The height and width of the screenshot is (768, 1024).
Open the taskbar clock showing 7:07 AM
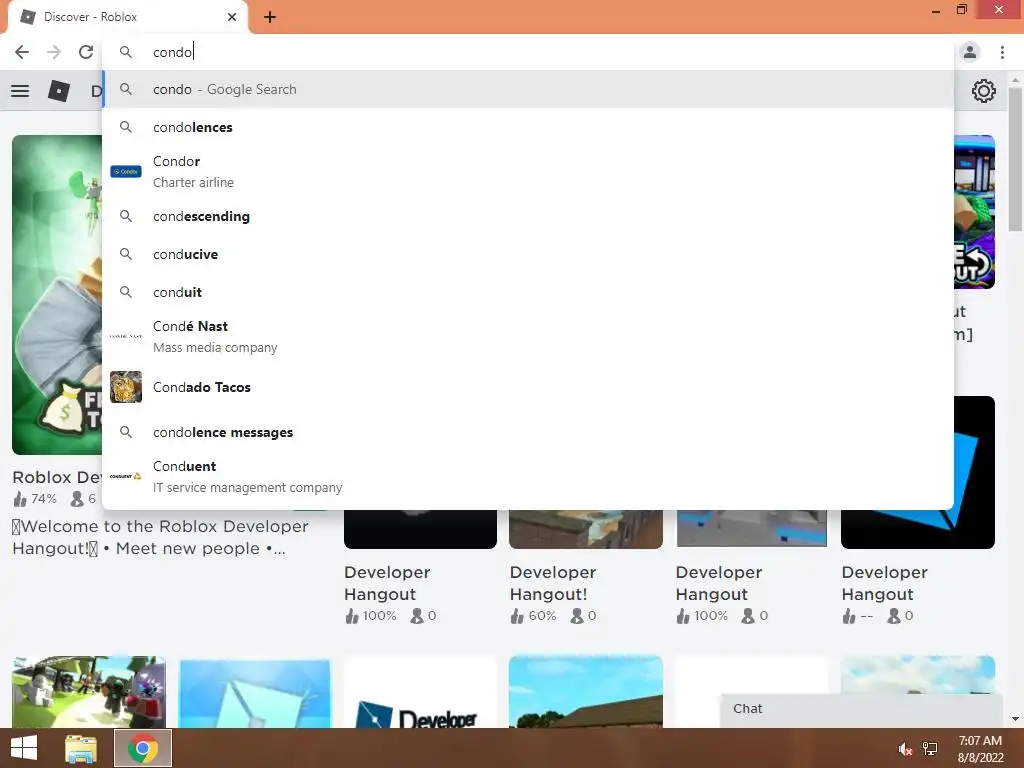pyautogui.click(x=980, y=749)
